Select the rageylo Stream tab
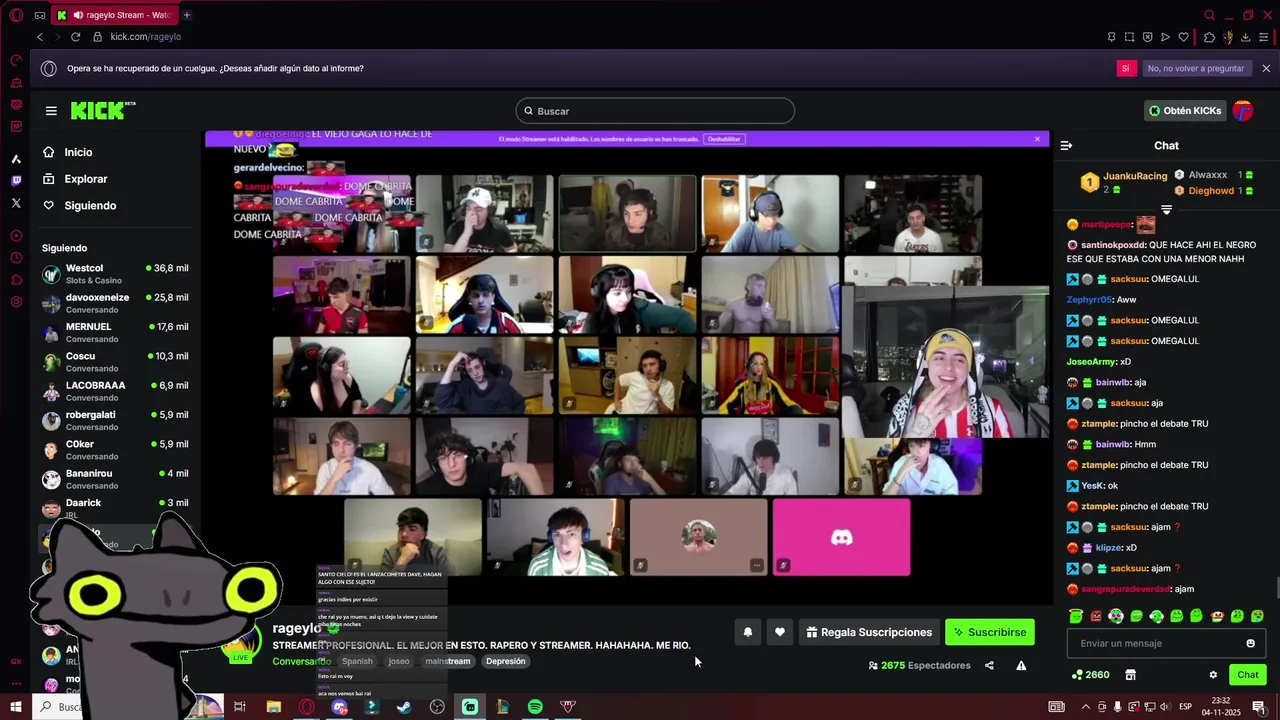The width and height of the screenshot is (1280, 720). click(x=117, y=15)
